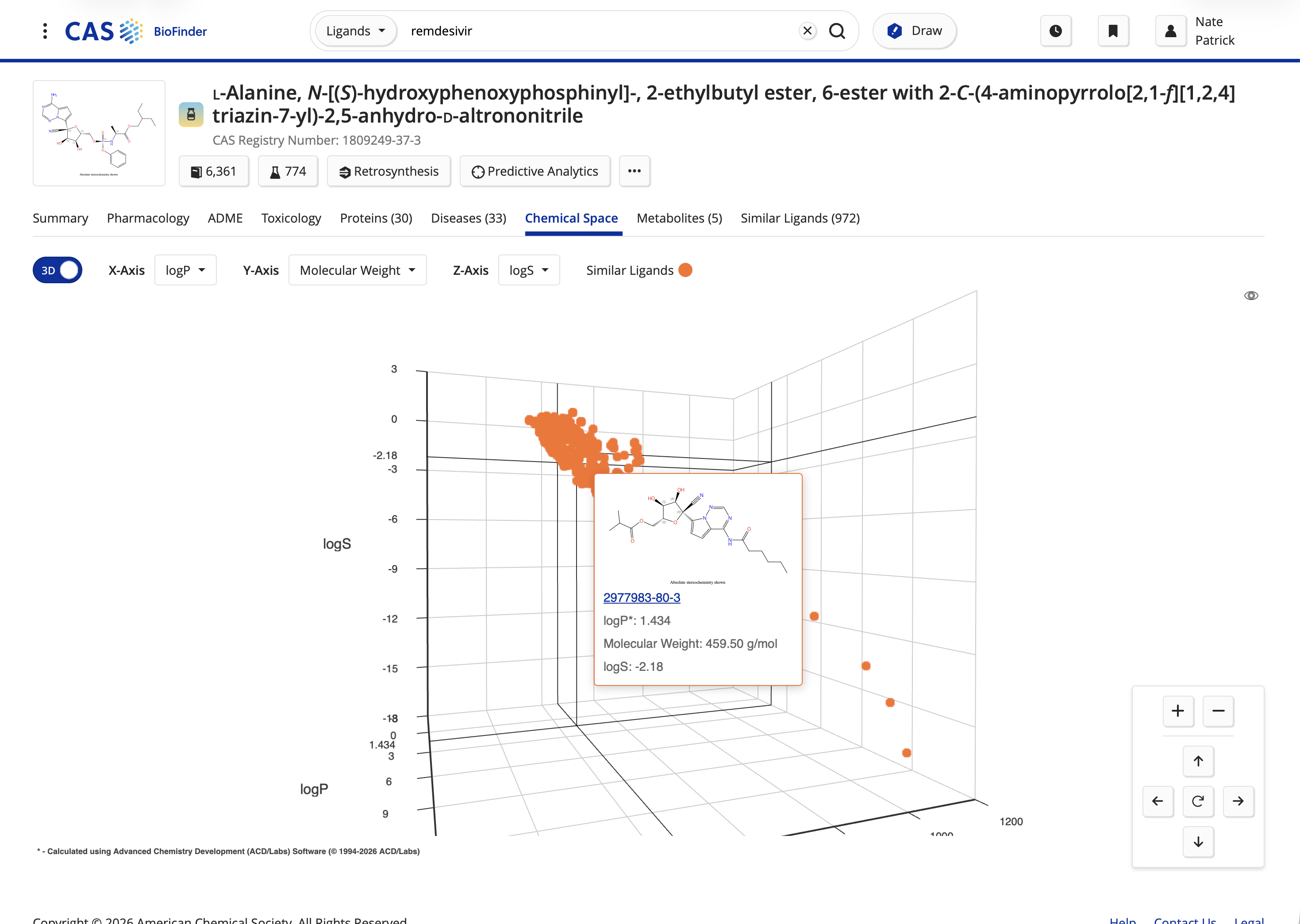Open the Y-Axis Molecular Weight dropdown
Screen dimensions: 1300x924
(x=357, y=270)
